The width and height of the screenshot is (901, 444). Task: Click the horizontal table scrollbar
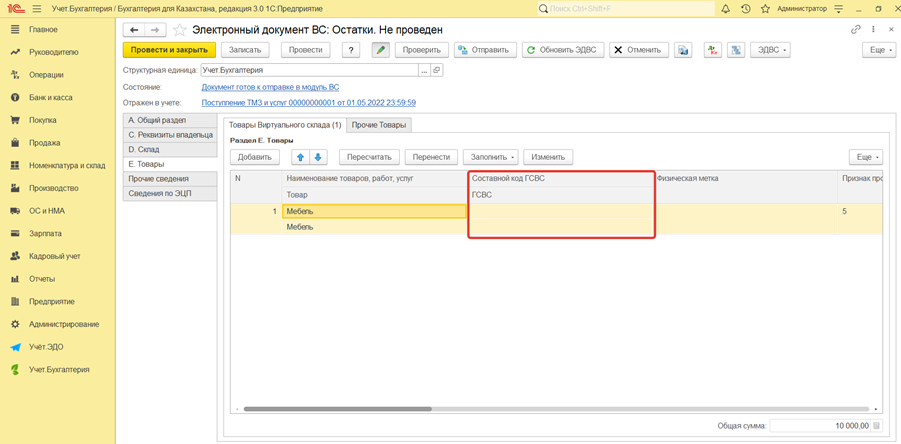(338, 409)
